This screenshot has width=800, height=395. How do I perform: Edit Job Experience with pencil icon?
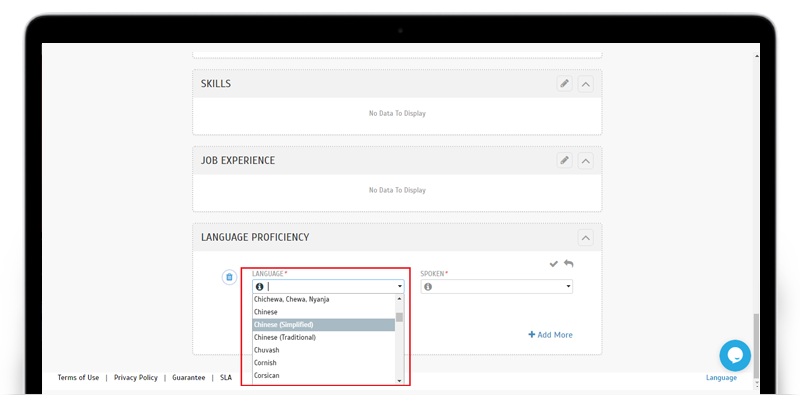click(564, 161)
